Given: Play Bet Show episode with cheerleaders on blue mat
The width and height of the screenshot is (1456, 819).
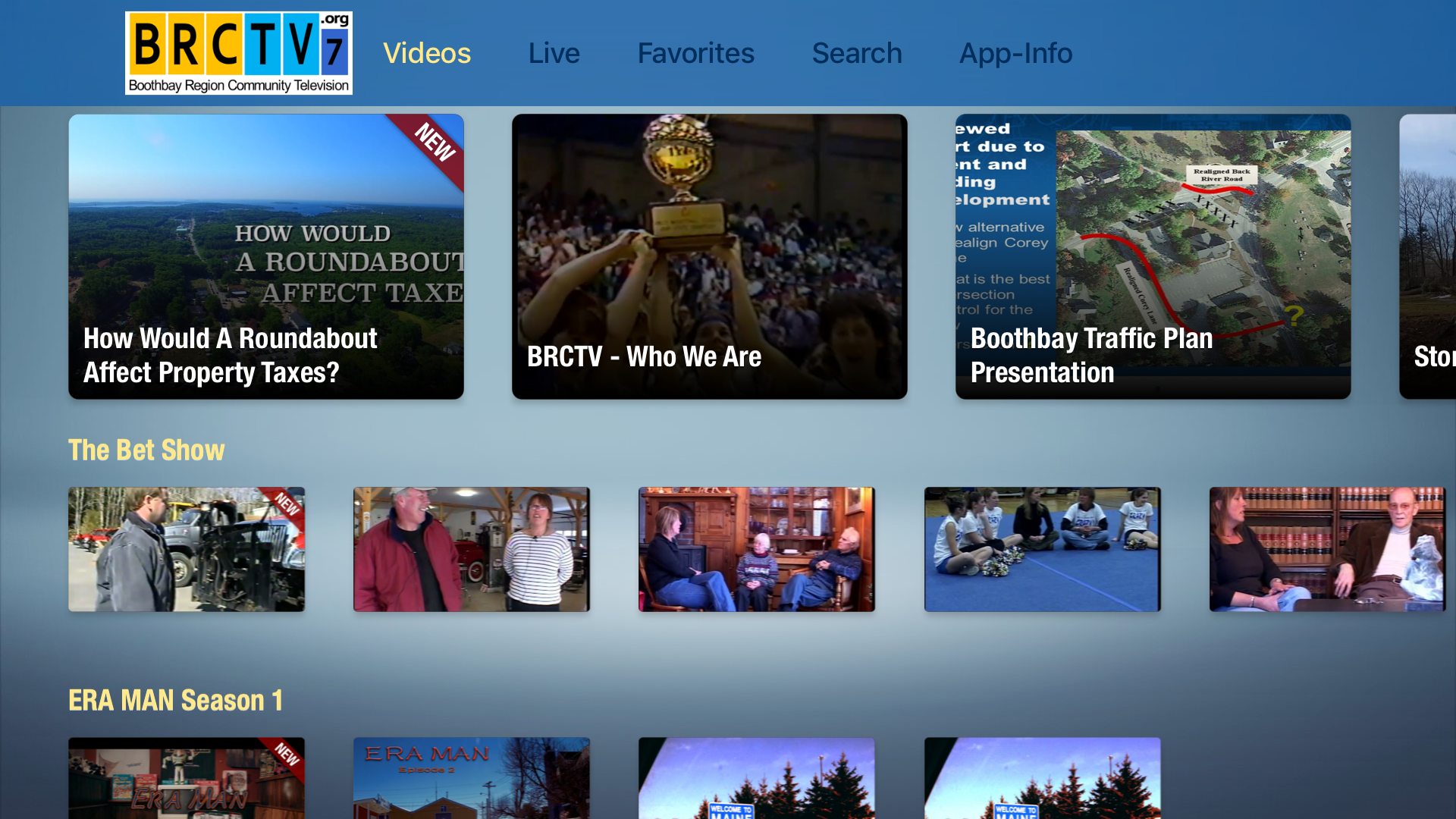Looking at the screenshot, I should pos(1043,549).
